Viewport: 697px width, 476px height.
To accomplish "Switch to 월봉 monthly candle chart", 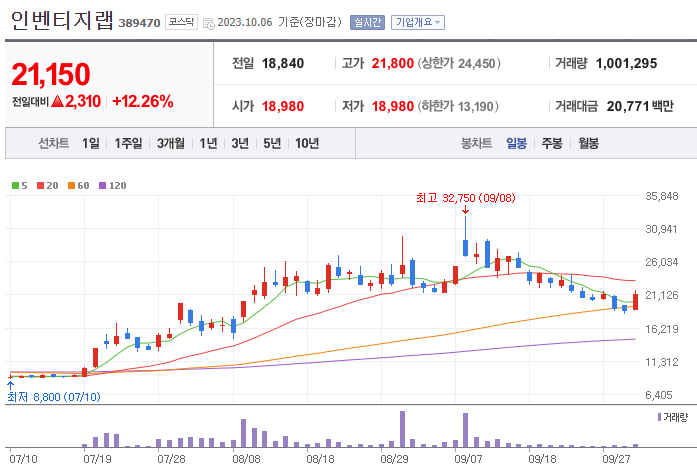I will click(588, 144).
